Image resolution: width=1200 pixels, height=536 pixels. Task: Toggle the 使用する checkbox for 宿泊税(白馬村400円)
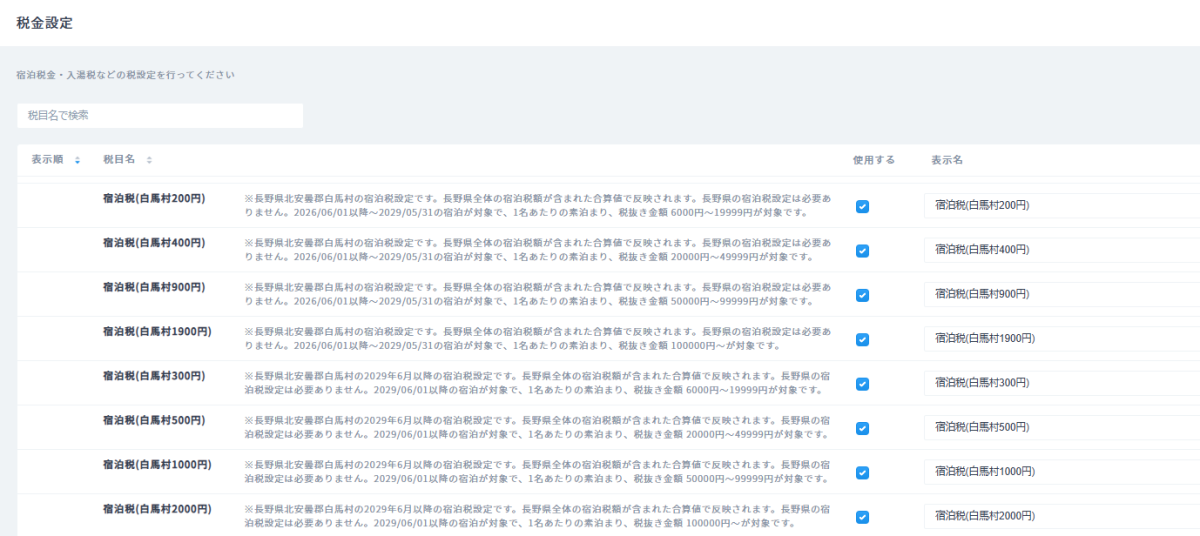click(x=862, y=251)
